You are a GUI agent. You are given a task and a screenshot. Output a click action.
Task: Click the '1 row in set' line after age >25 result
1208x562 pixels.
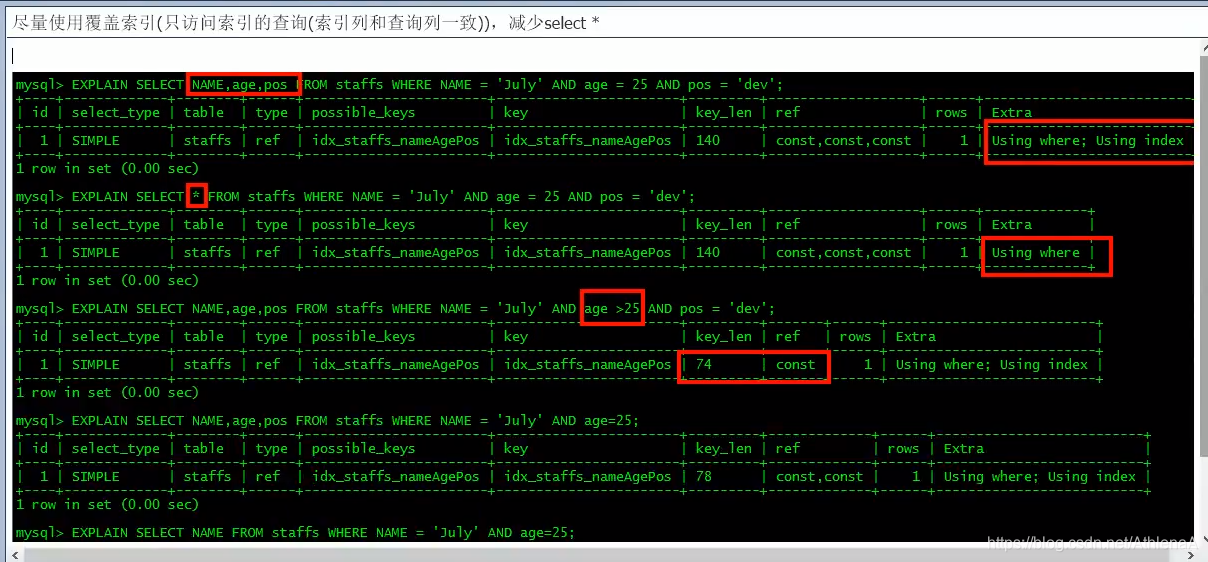point(108,393)
